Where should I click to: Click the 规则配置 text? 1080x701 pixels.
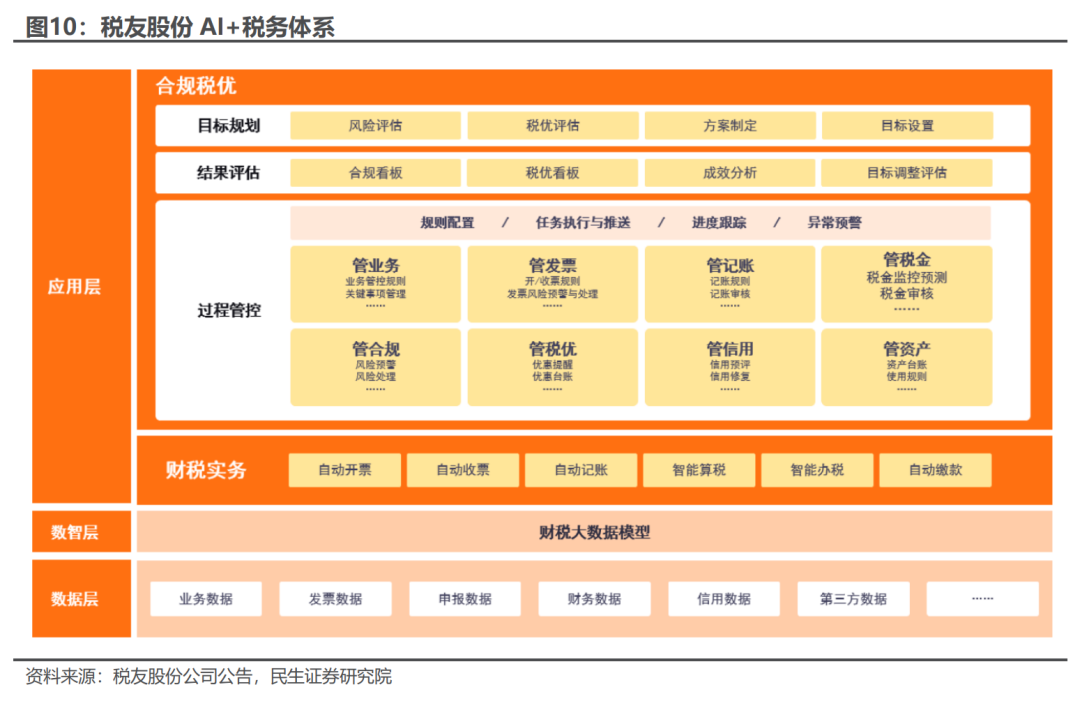[x=448, y=222]
